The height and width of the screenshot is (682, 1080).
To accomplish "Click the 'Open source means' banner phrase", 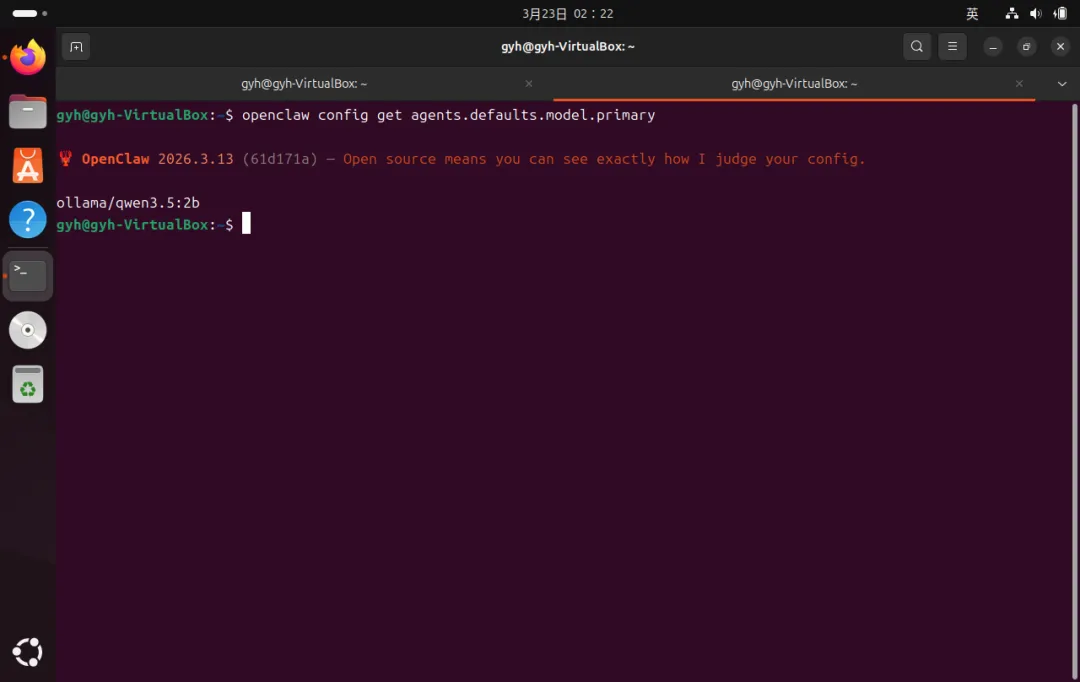I will (x=415, y=158).
